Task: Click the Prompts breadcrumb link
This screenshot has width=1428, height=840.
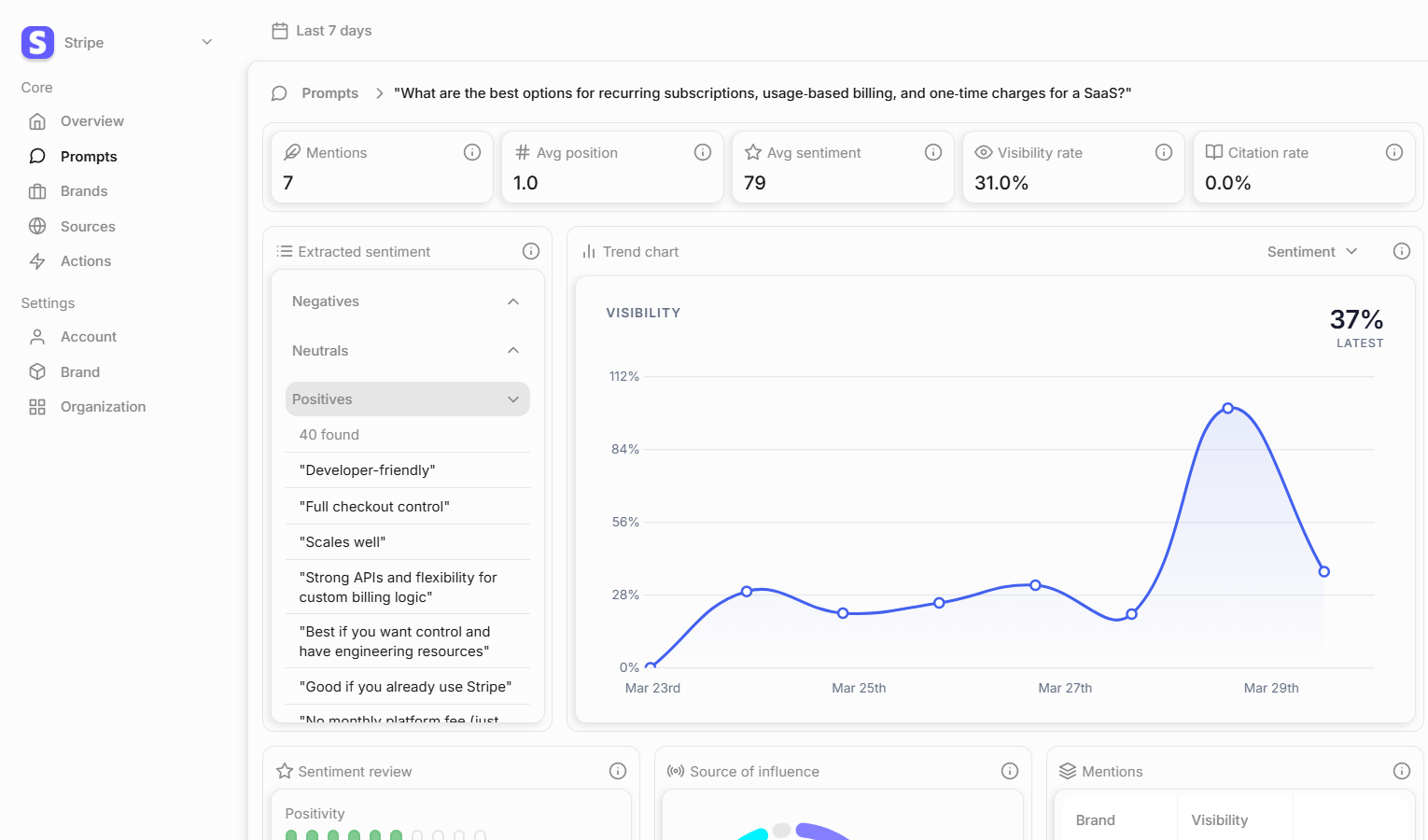Action: 329,92
